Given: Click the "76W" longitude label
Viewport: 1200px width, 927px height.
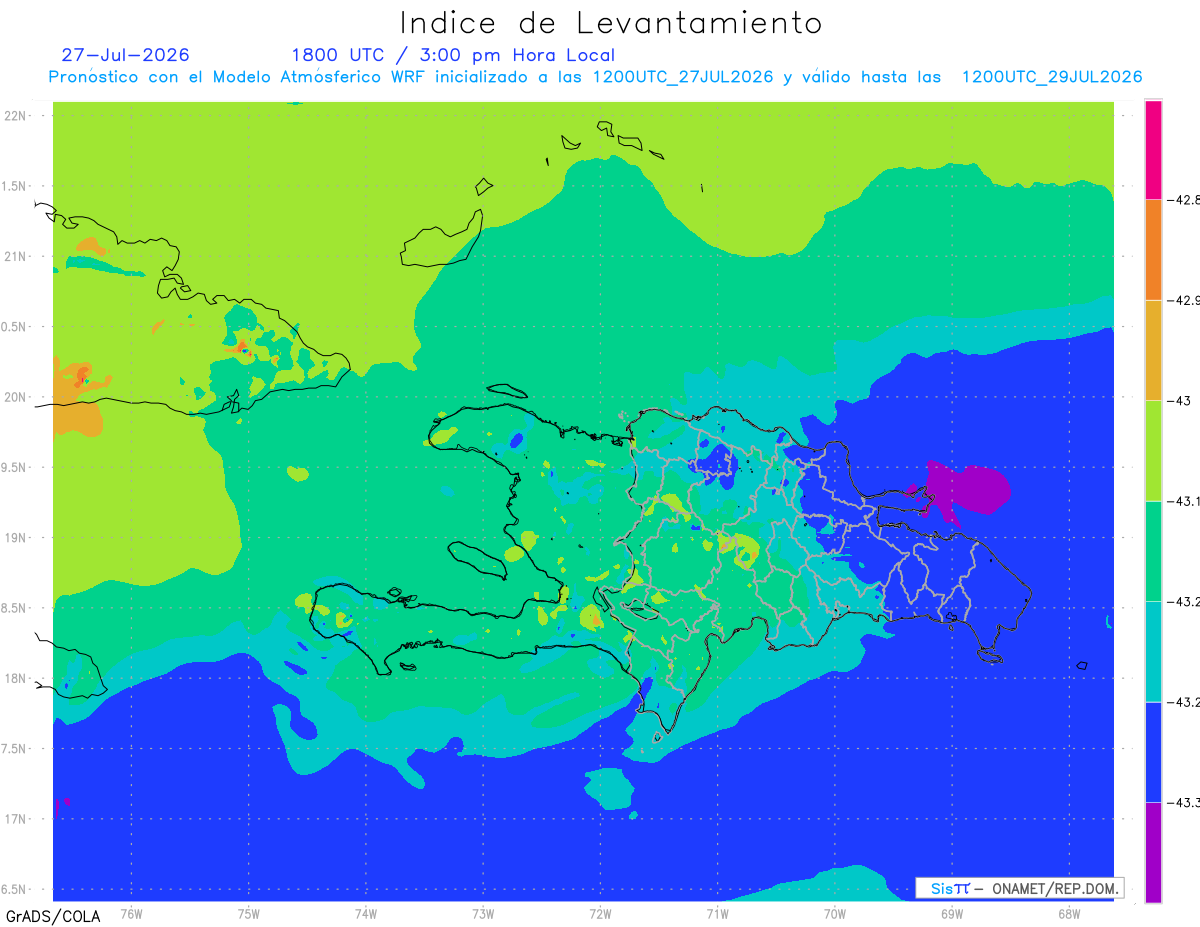Looking at the screenshot, I should 132,913.
